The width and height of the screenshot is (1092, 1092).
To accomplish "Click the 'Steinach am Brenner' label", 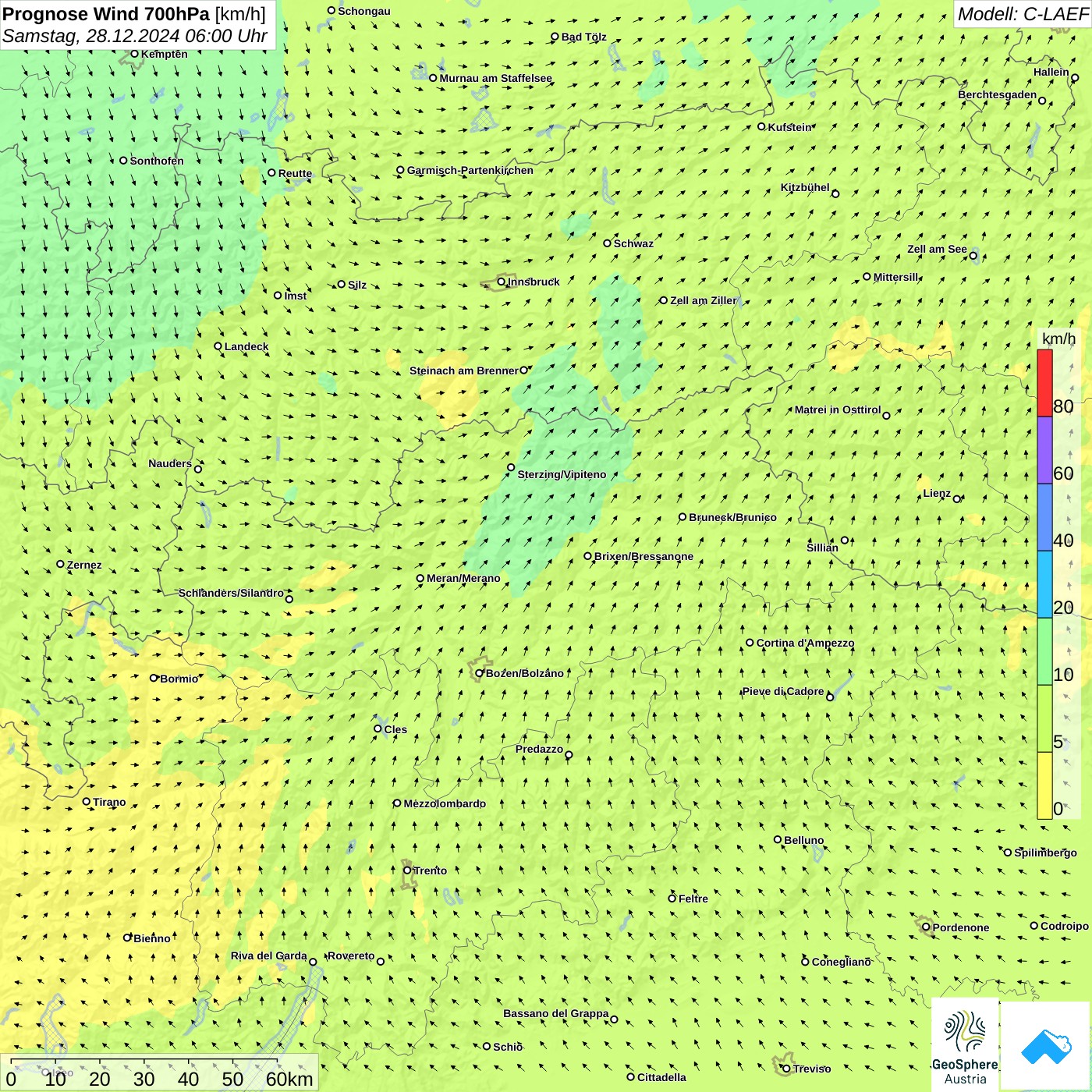I will tap(464, 370).
